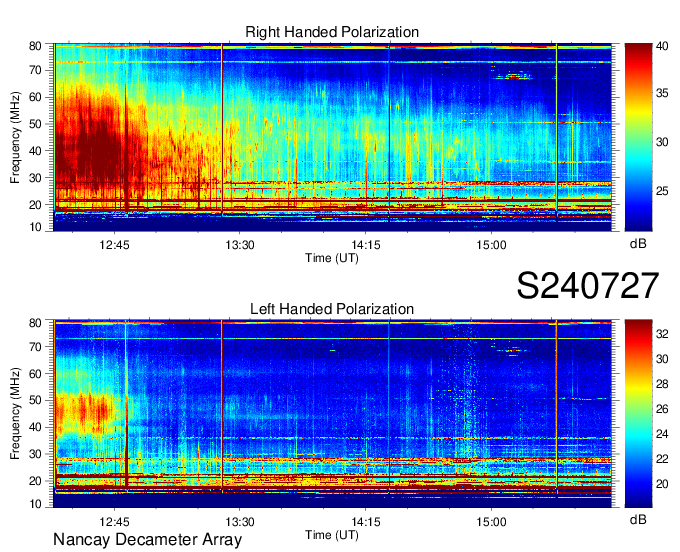Click the 70 frequency tick of Right Handed plot
The image size is (680, 552).
pos(35,70)
